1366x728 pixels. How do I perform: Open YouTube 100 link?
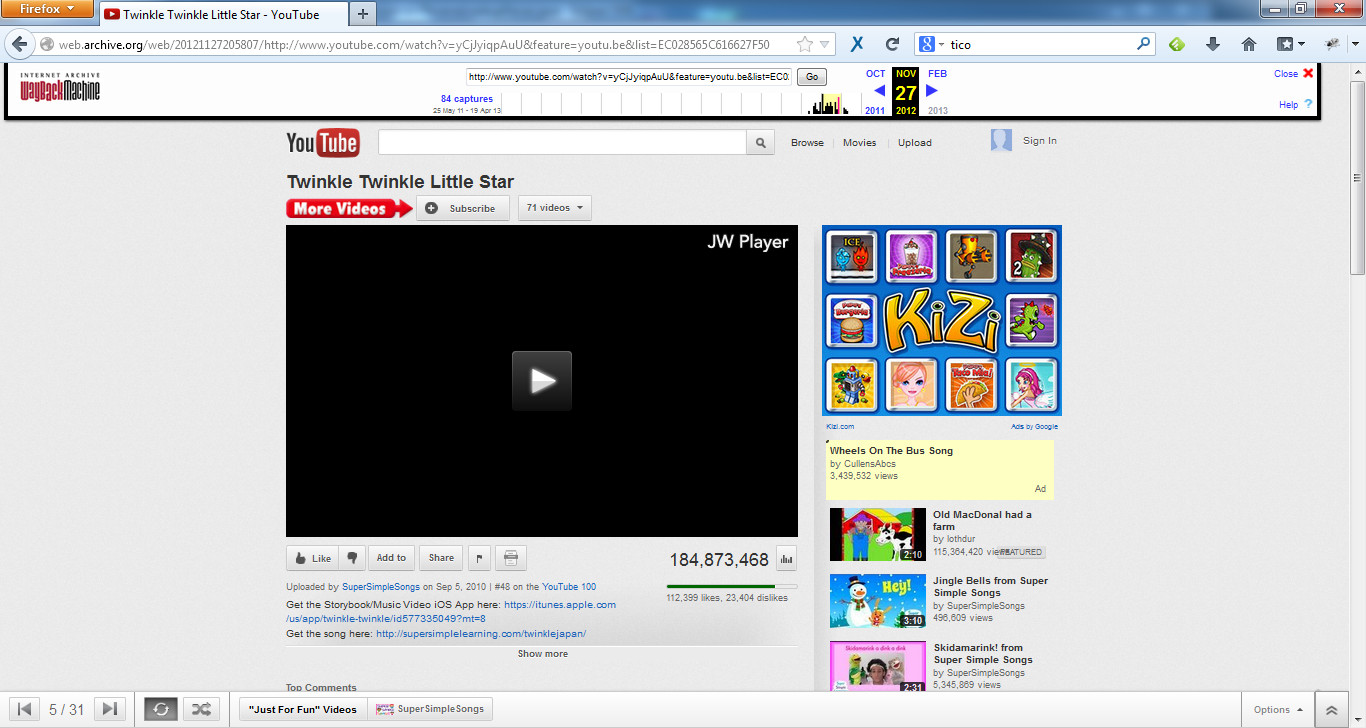pos(569,587)
